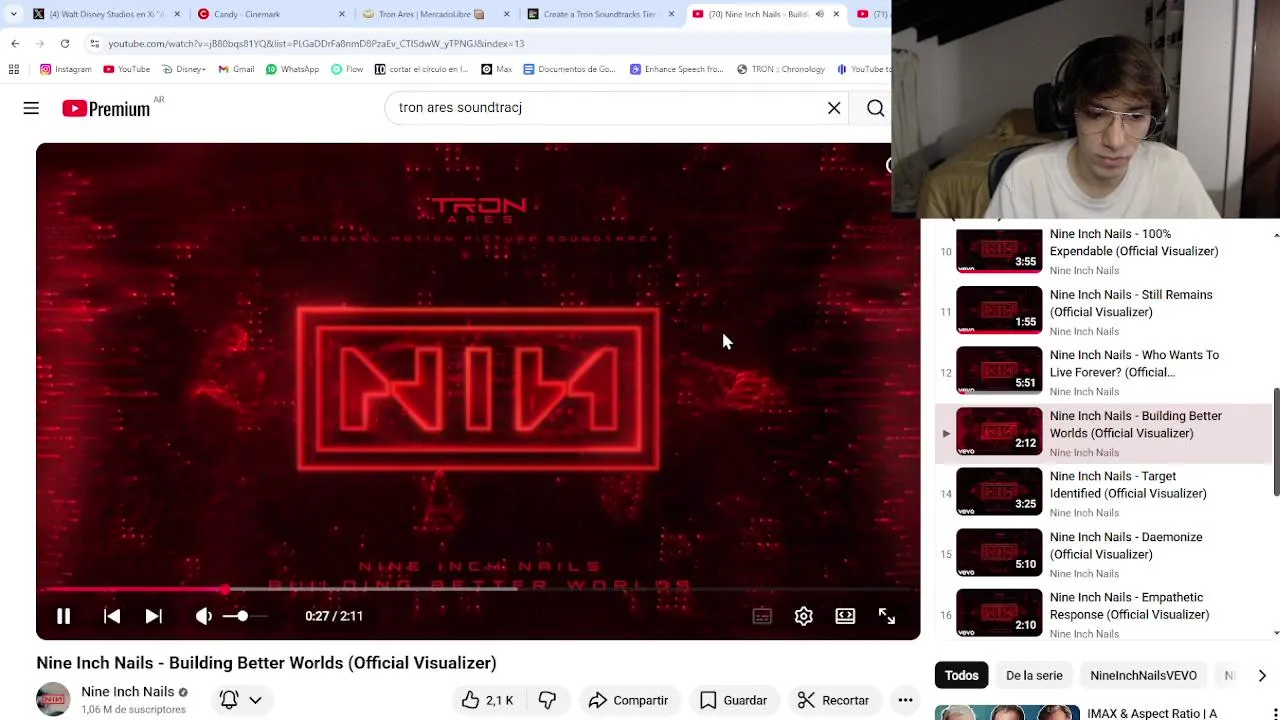Skip to next video in playlist
Image resolution: width=1280 pixels, height=720 pixels.
(153, 616)
